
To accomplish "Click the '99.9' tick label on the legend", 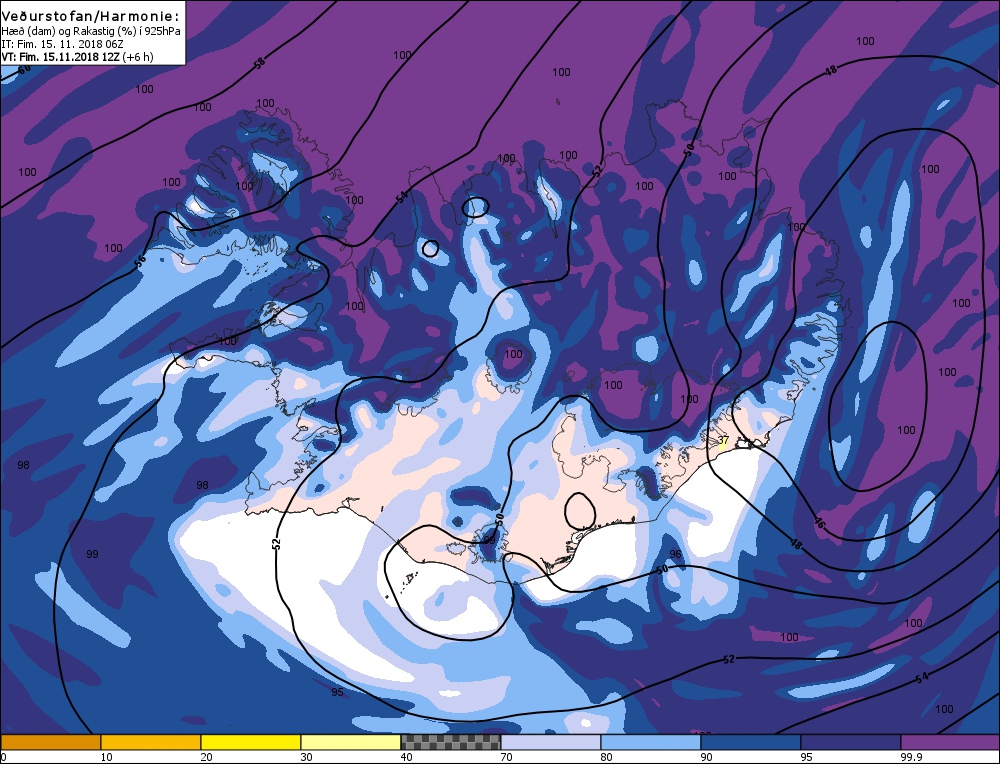I will point(913,757).
